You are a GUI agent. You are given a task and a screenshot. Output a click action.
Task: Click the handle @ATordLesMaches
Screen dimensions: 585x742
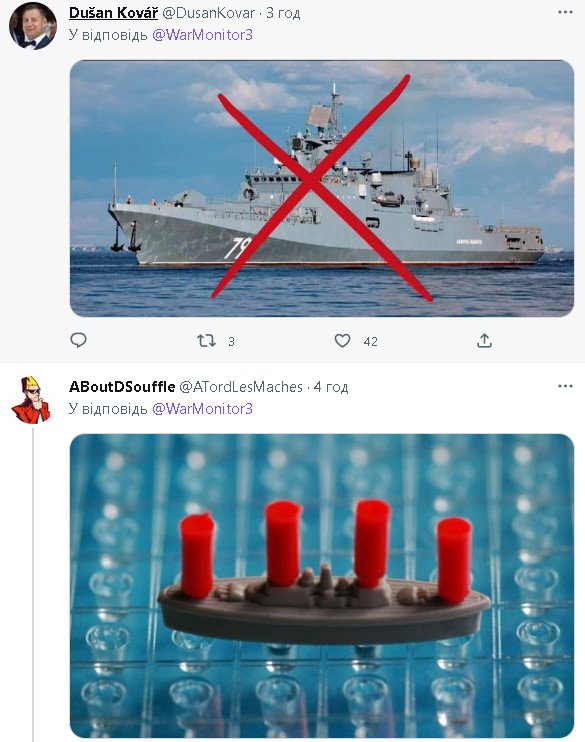(241, 387)
